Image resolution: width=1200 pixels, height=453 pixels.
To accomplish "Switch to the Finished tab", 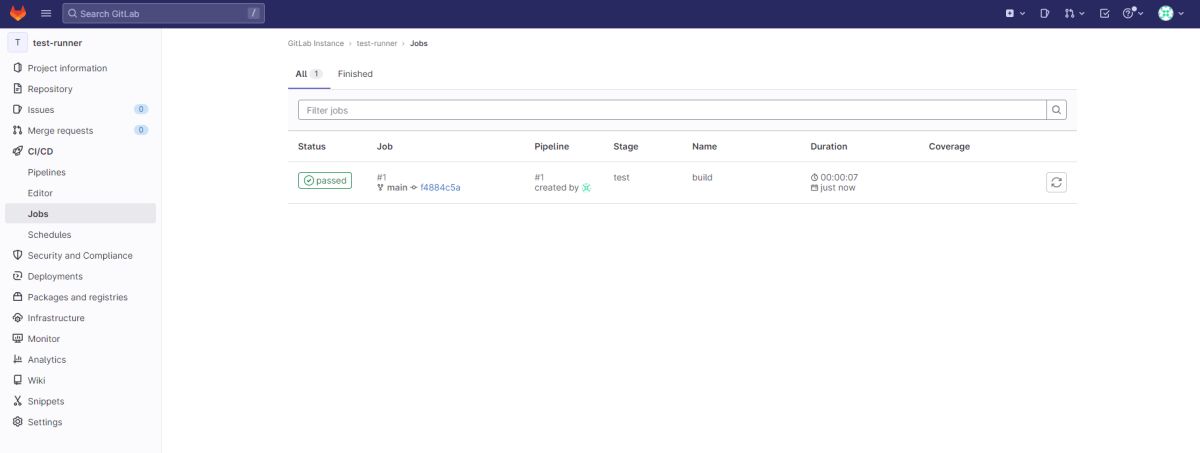I will (355, 74).
